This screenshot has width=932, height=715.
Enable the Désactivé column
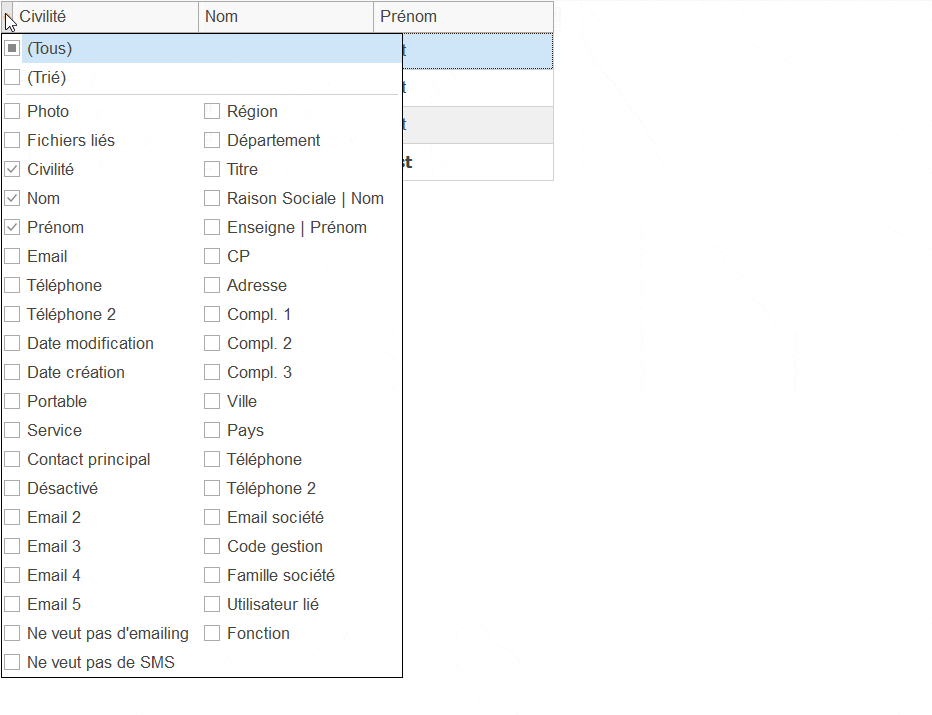[12, 488]
